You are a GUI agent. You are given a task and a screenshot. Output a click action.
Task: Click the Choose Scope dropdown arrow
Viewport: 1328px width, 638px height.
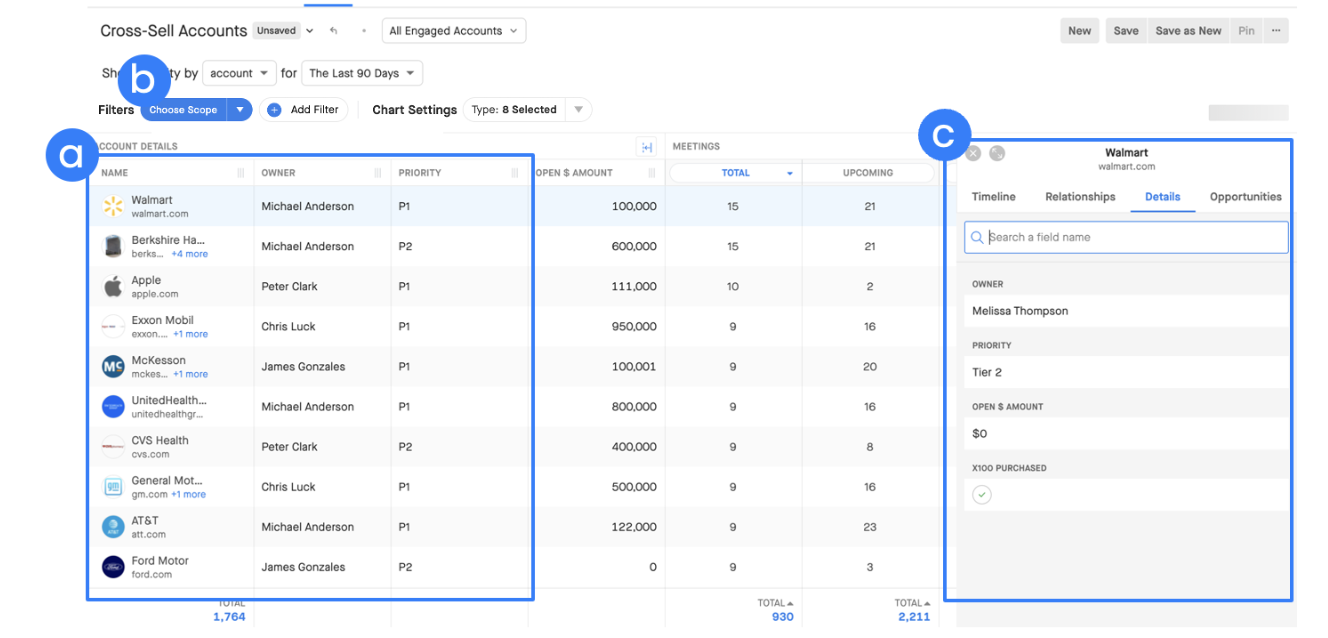point(240,110)
